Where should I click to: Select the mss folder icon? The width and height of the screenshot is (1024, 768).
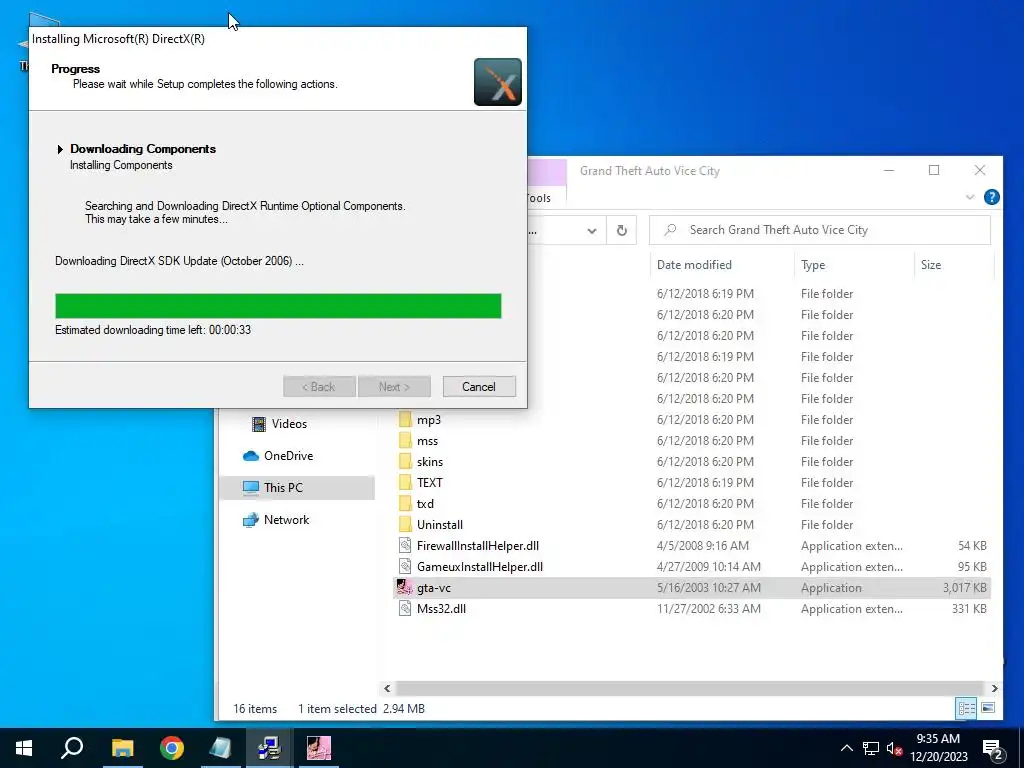tap(406, 441)
